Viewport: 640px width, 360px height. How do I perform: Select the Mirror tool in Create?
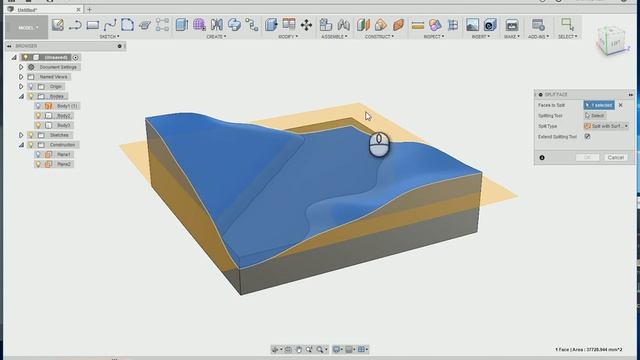tap(217, 25)
